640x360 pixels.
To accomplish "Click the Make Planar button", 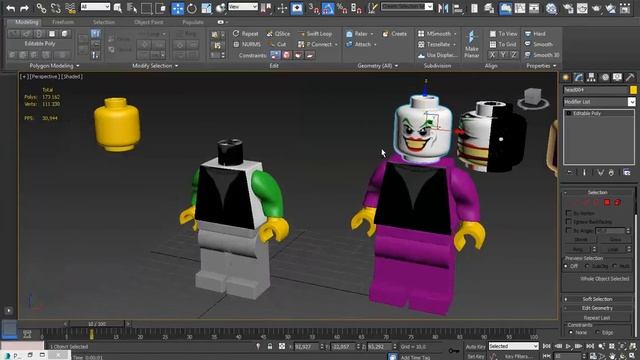I will point(471,44).
